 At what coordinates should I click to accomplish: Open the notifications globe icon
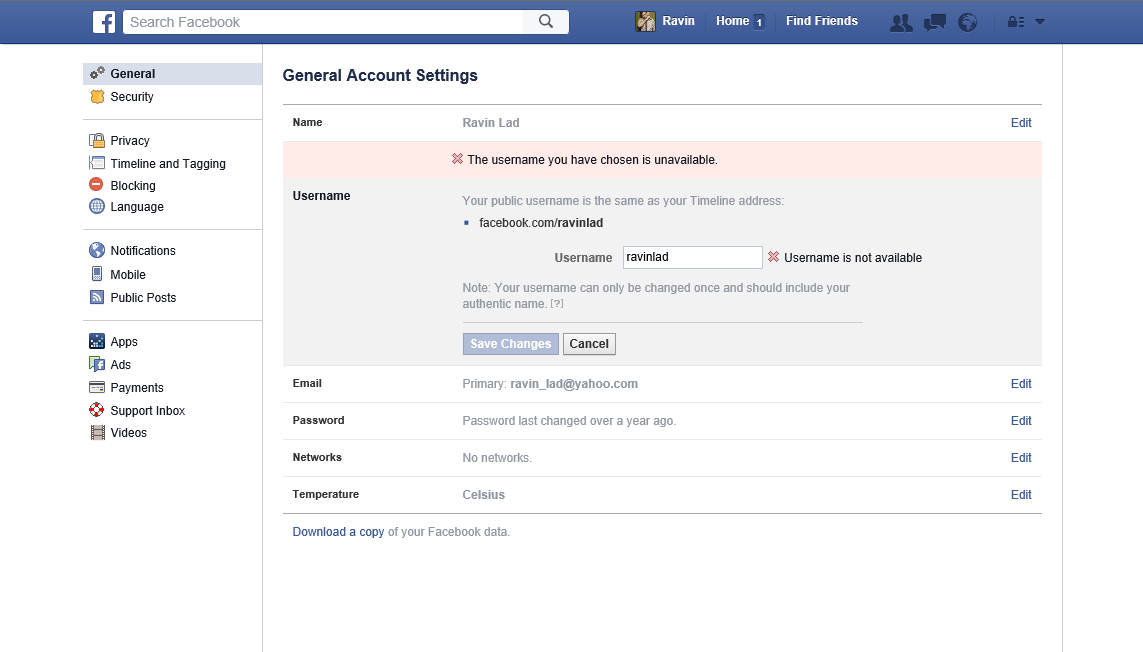967,23
